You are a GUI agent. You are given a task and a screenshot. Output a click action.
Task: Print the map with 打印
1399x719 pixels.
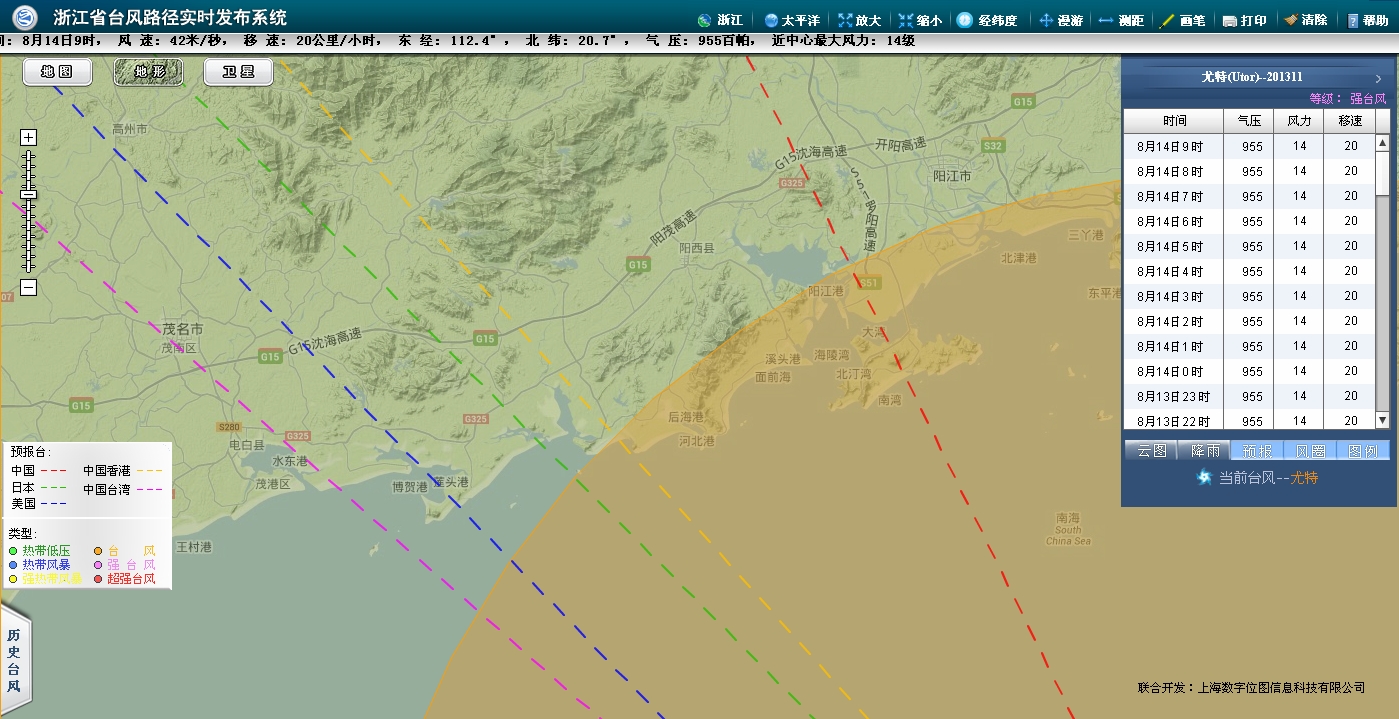click(1244, 20)
